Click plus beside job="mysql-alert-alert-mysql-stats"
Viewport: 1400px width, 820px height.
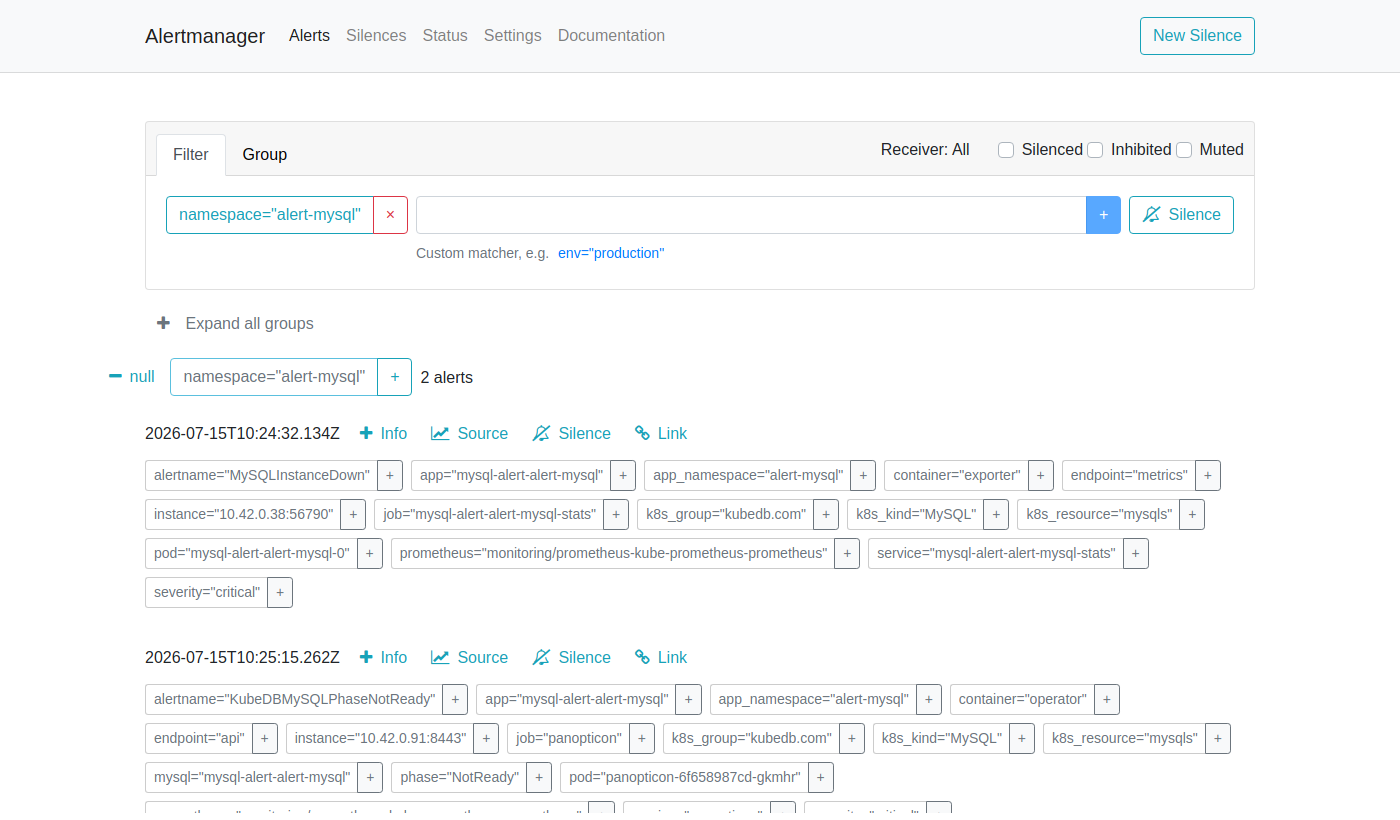617,514
